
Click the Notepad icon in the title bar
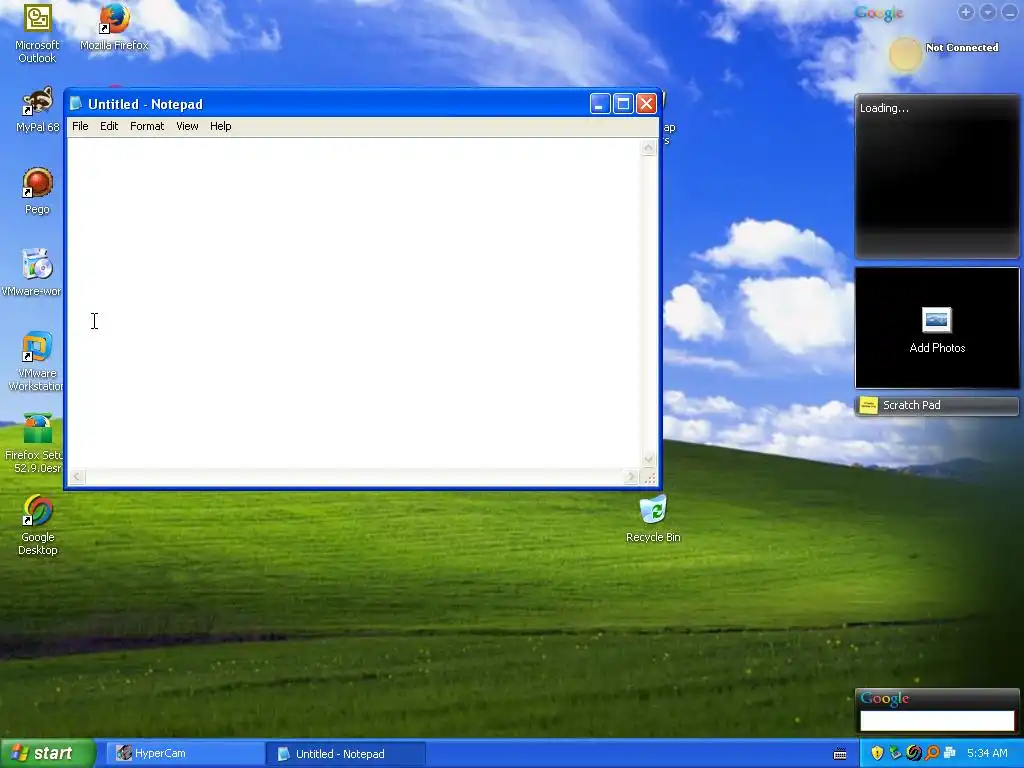76,103
